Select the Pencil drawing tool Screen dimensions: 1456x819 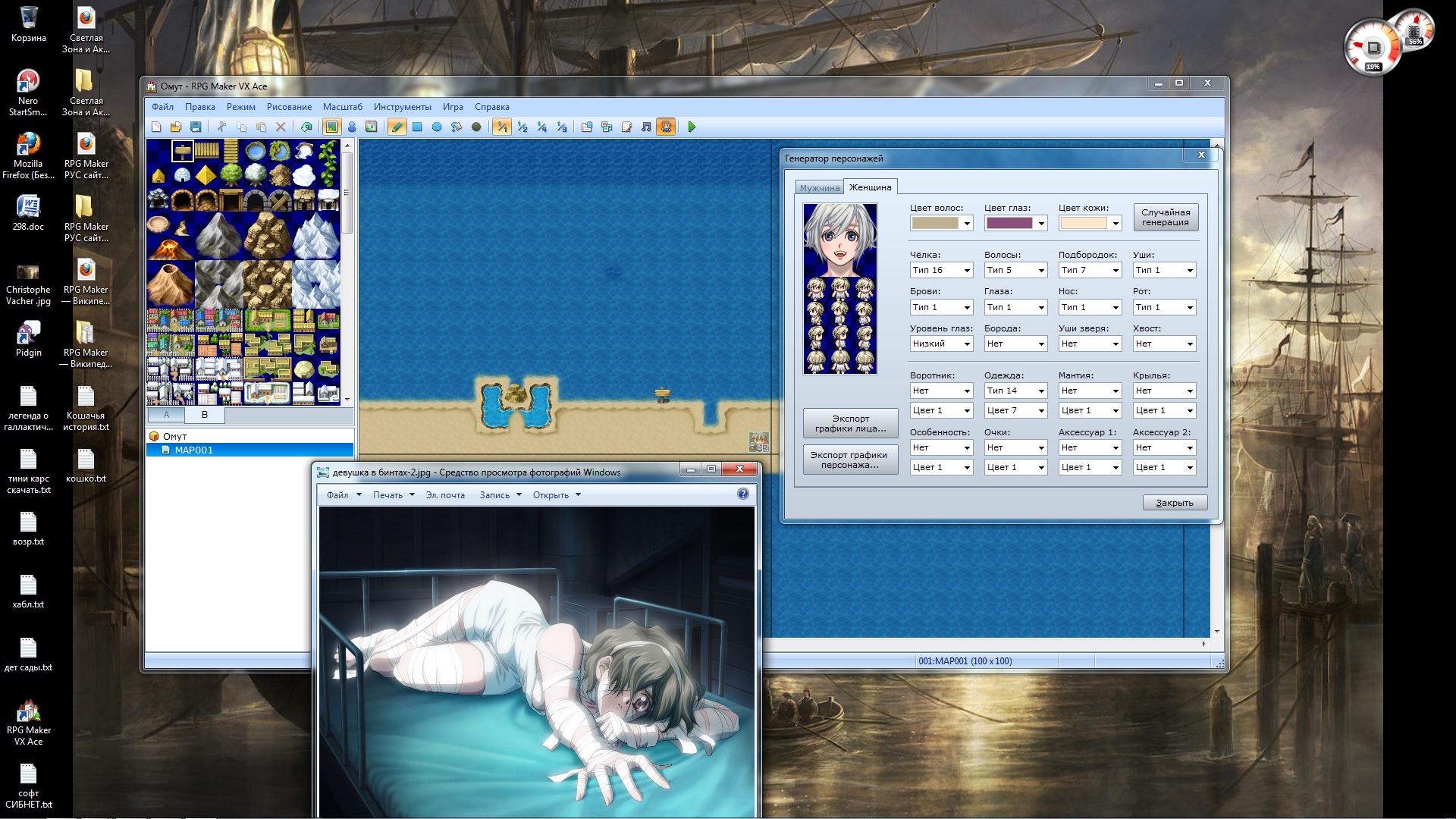pyautogui.click(x=397, y=127)
